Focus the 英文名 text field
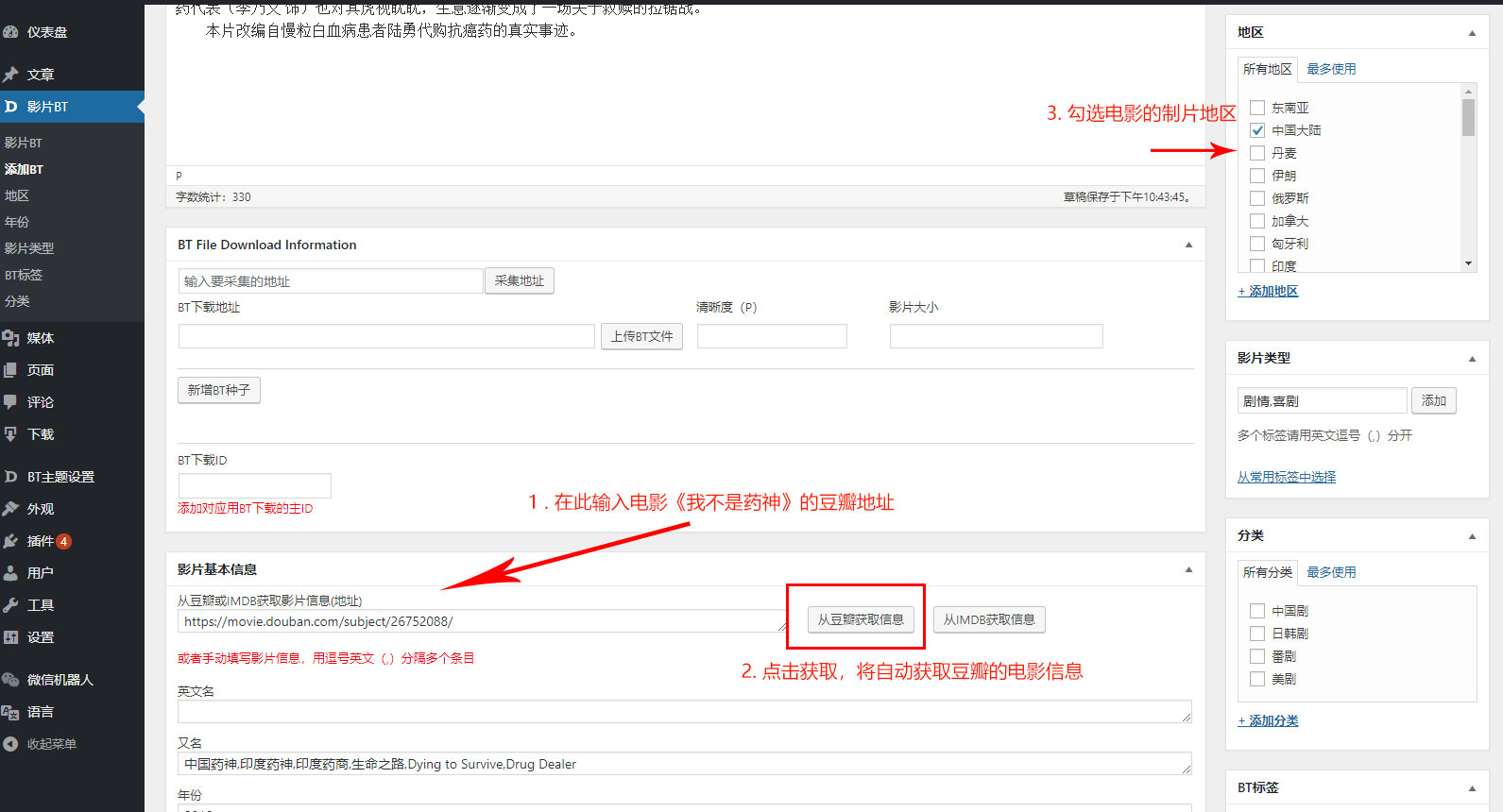Image resolution: width=1503 pixels, height=812 pixels. (685, 712)
